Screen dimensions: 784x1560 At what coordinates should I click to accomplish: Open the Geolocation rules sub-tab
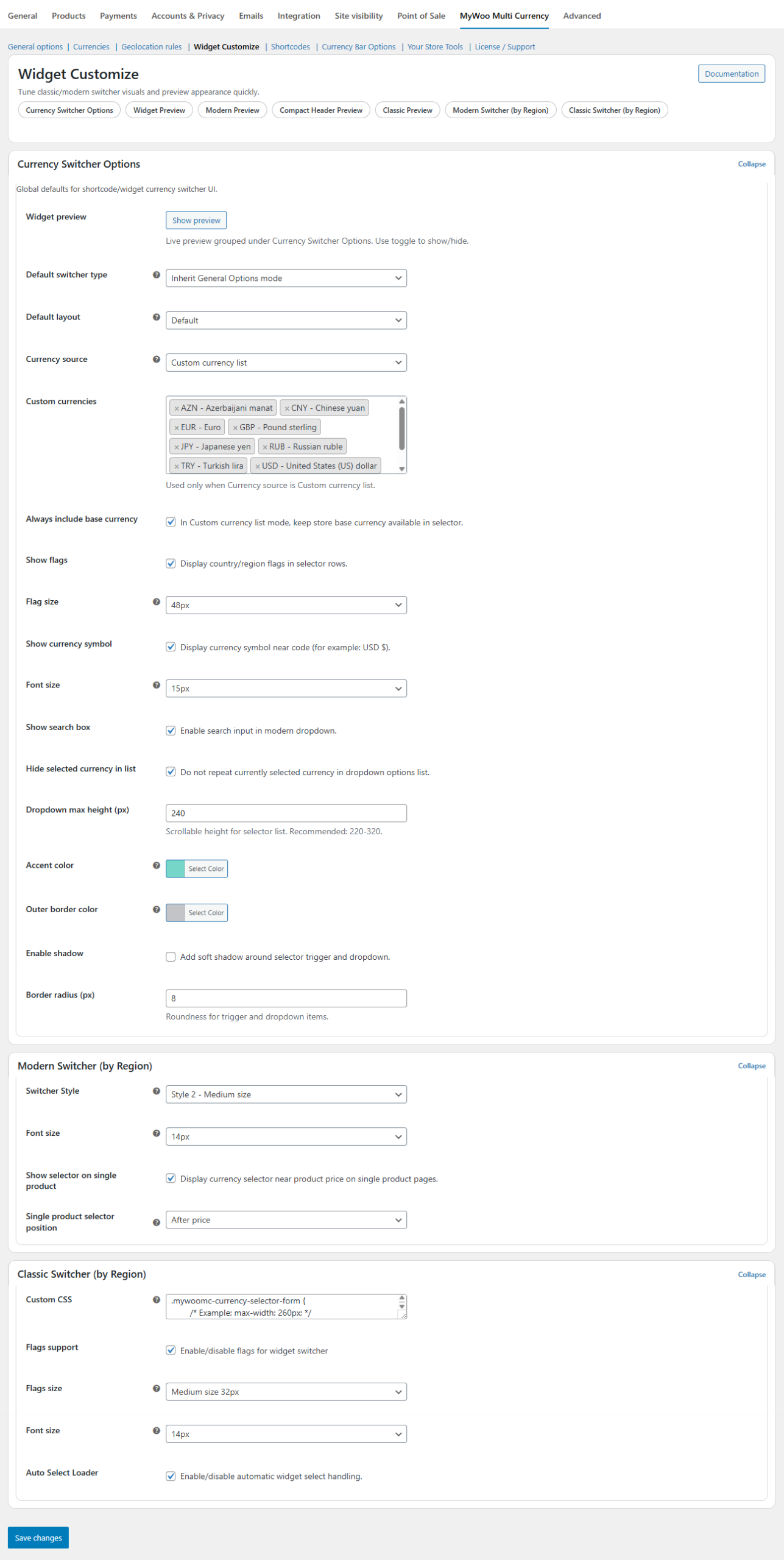point(151,47)
